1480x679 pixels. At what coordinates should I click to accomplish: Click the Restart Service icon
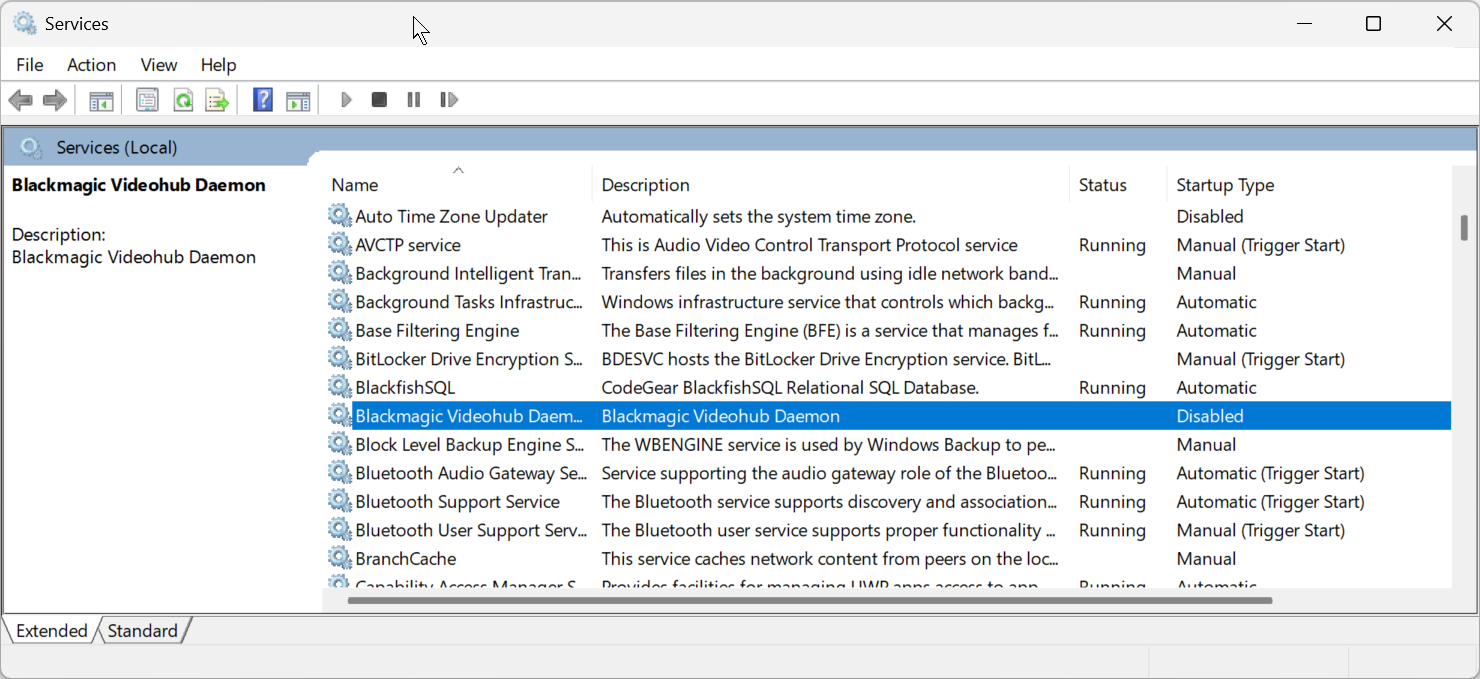(x=449, y=100)
